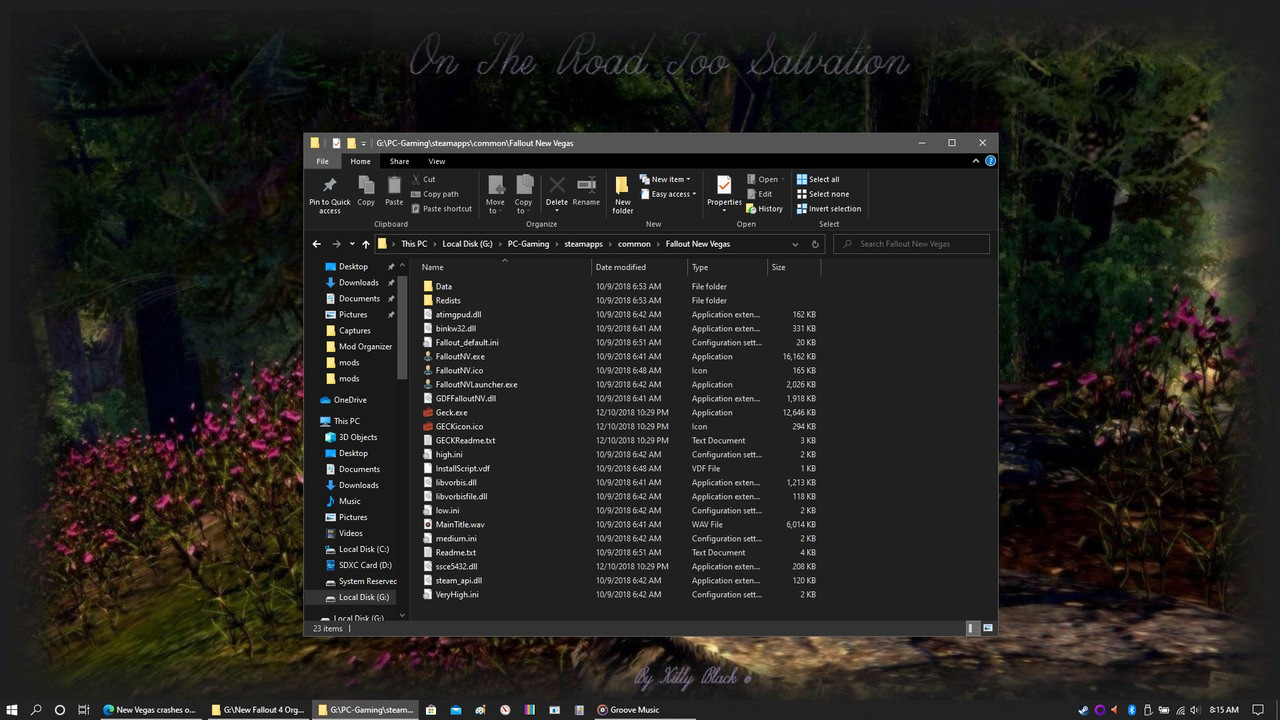The width and height of the screenshot is (1280, 720).
Task: Sort files by Size column
Action: click(793, 267)
